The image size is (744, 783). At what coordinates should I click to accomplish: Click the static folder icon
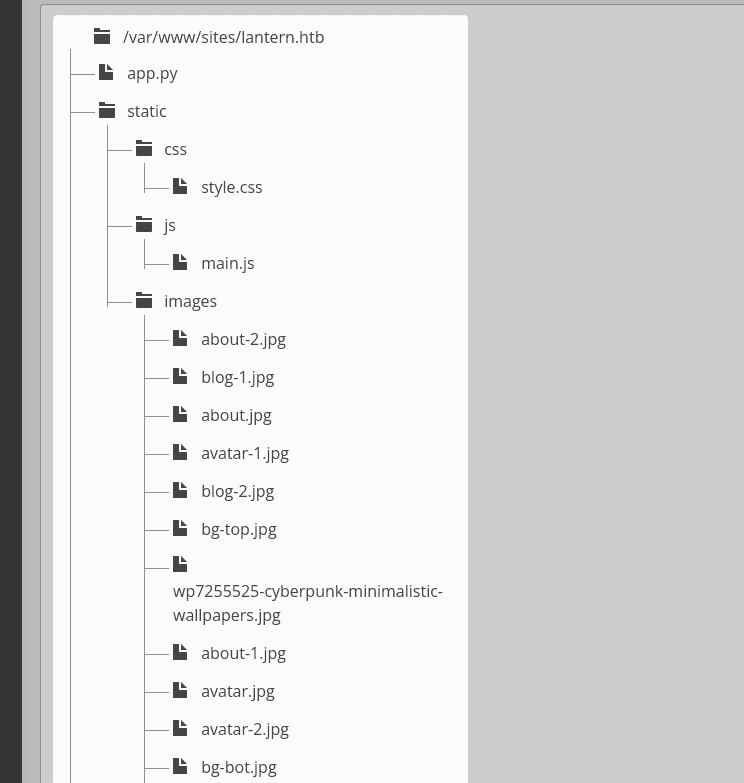pyautogui.click(x=107, y=110)
